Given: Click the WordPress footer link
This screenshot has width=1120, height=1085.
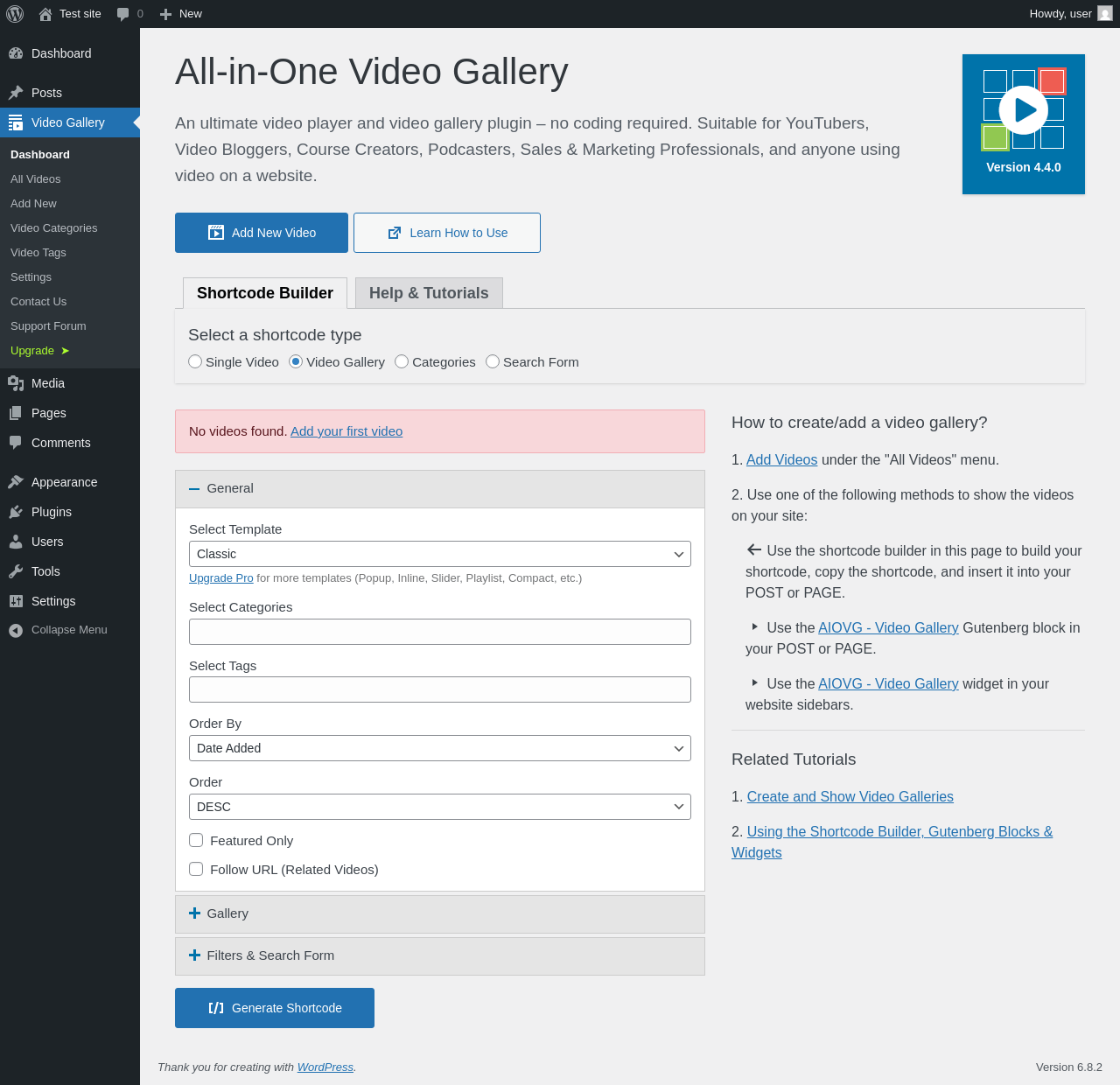Looking at the screenshot, I should tap(325, 1067).
